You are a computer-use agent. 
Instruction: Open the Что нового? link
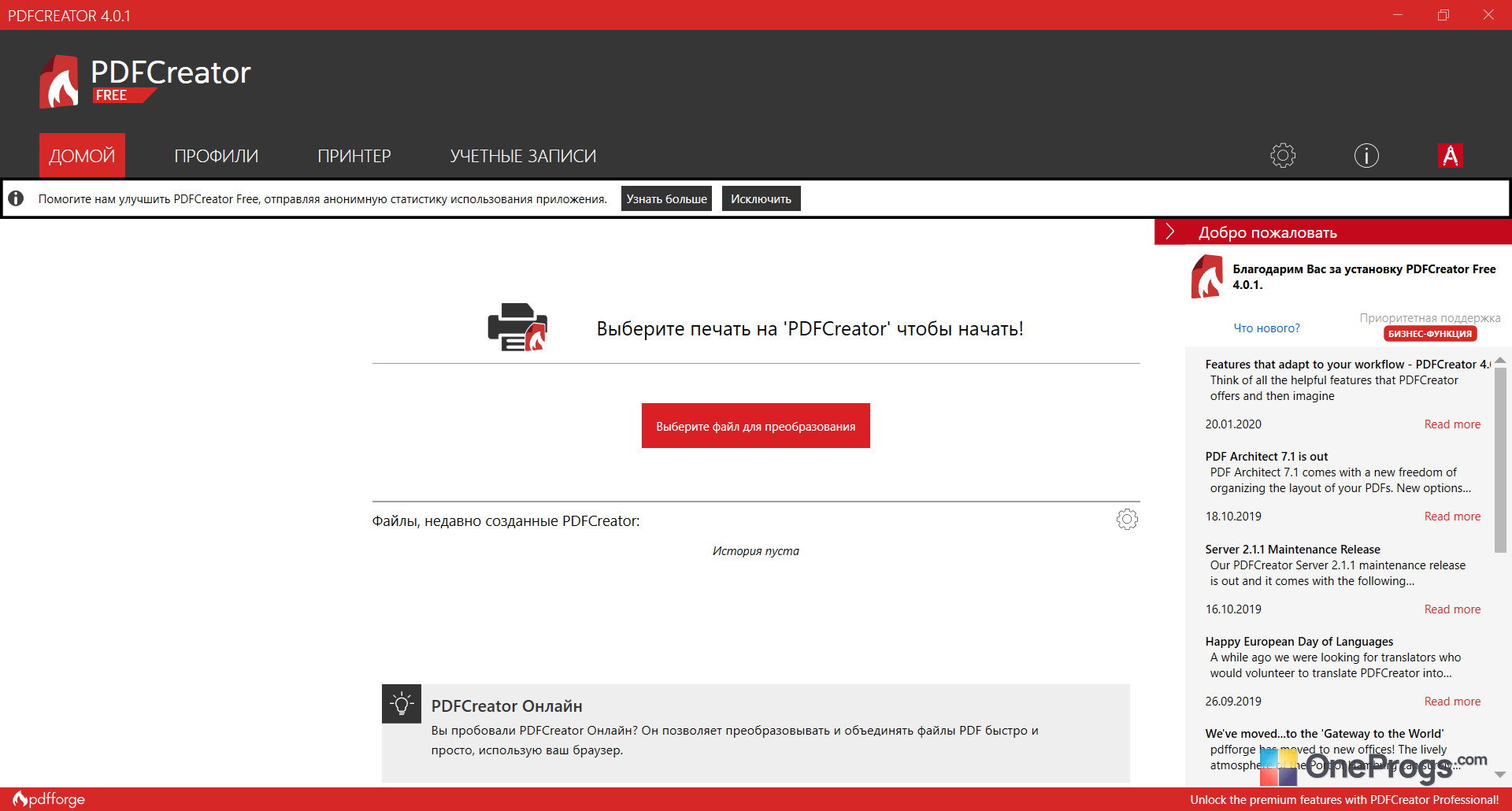pos(1266,328)
